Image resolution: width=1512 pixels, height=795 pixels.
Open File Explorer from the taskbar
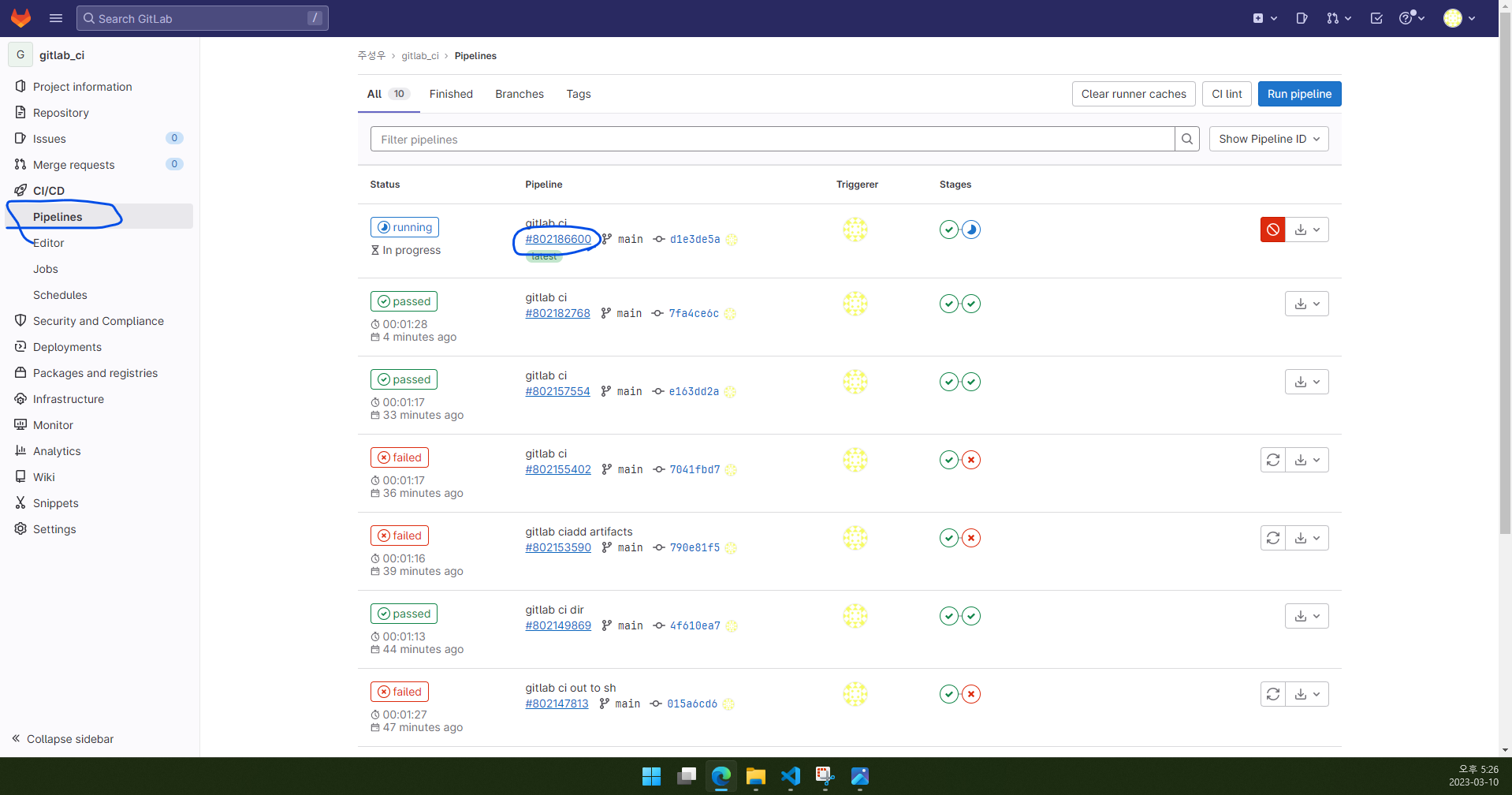click(x=755, y=776)
